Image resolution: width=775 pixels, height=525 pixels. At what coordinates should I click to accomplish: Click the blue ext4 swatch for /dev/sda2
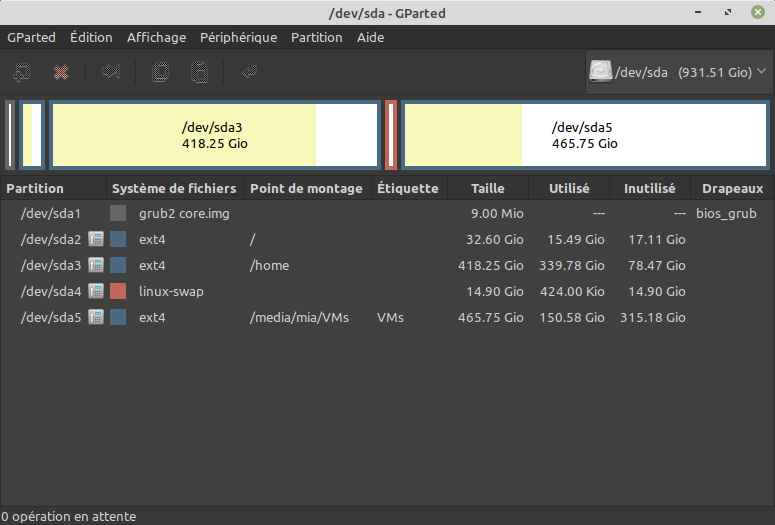pyautogui.click(x=118, y=239)
